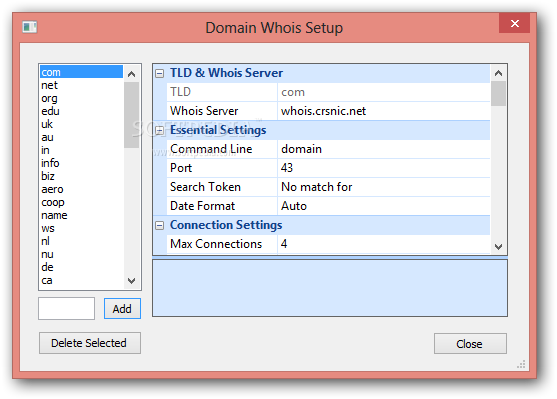Collapse the TLD & Whois Server section
The height and width of the screenshot is (399, 557).
pos(160,73)
